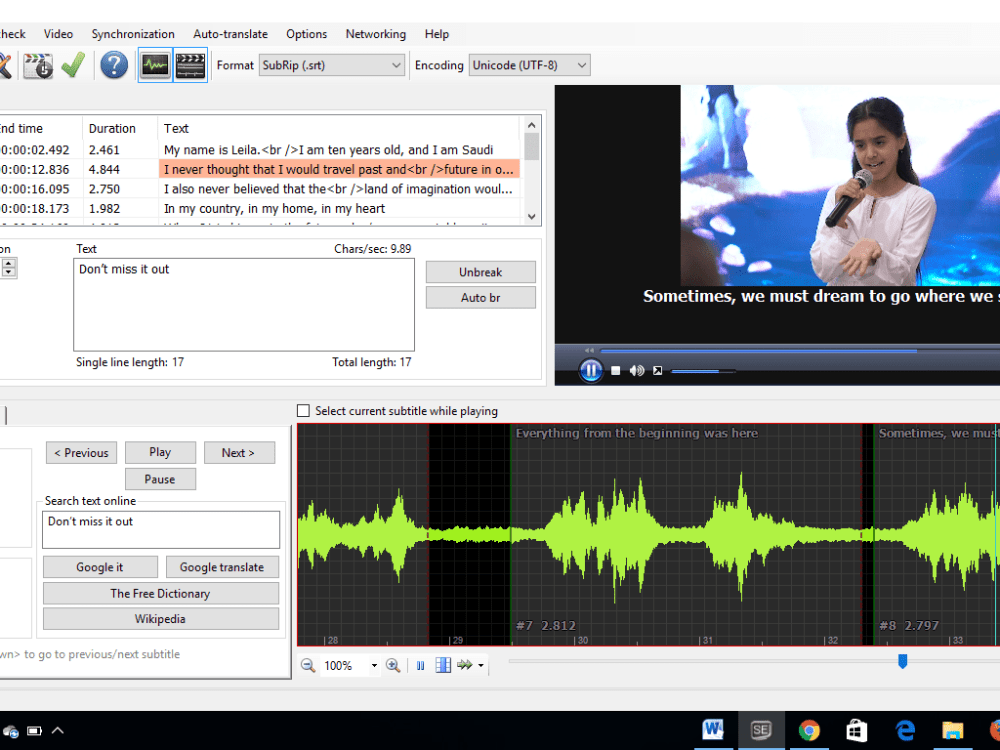Image resolution: width=1000 pixels, height=750 pixels.
Task: Apply the green checkmark fix errors icon
Action: point(73,64)
